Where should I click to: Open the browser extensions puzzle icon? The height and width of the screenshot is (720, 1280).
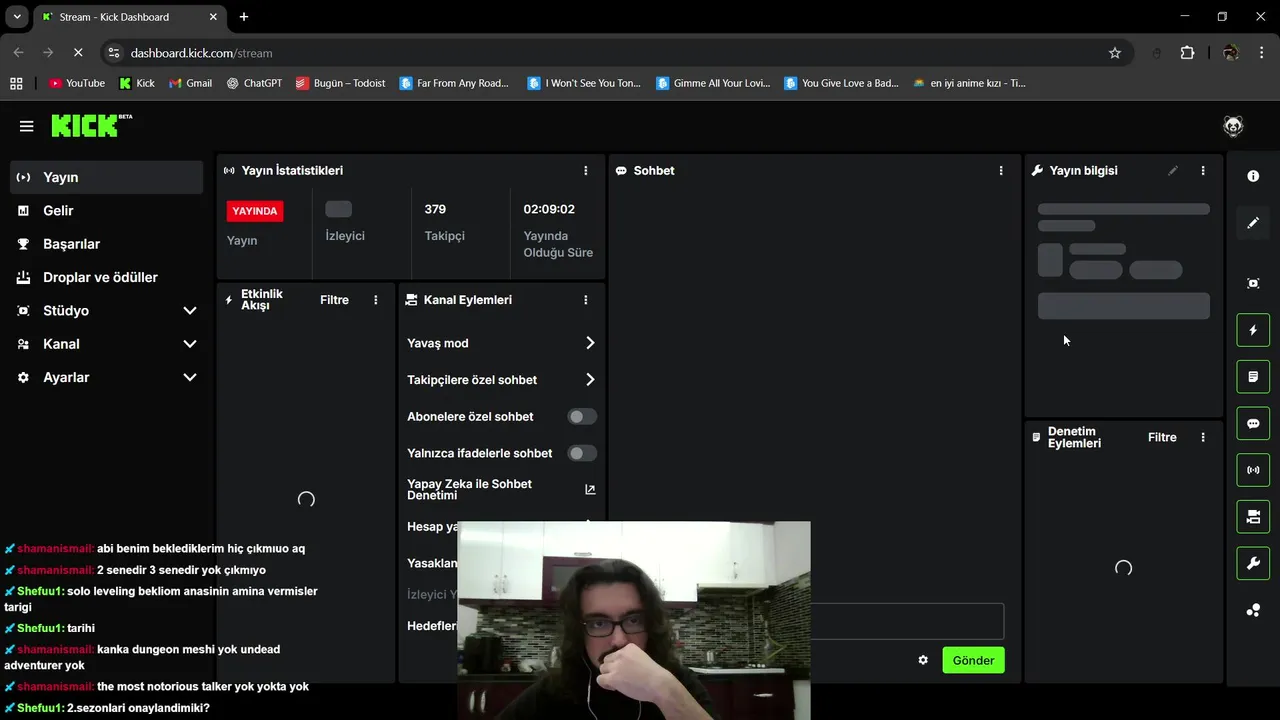(x=1187, y=53)
